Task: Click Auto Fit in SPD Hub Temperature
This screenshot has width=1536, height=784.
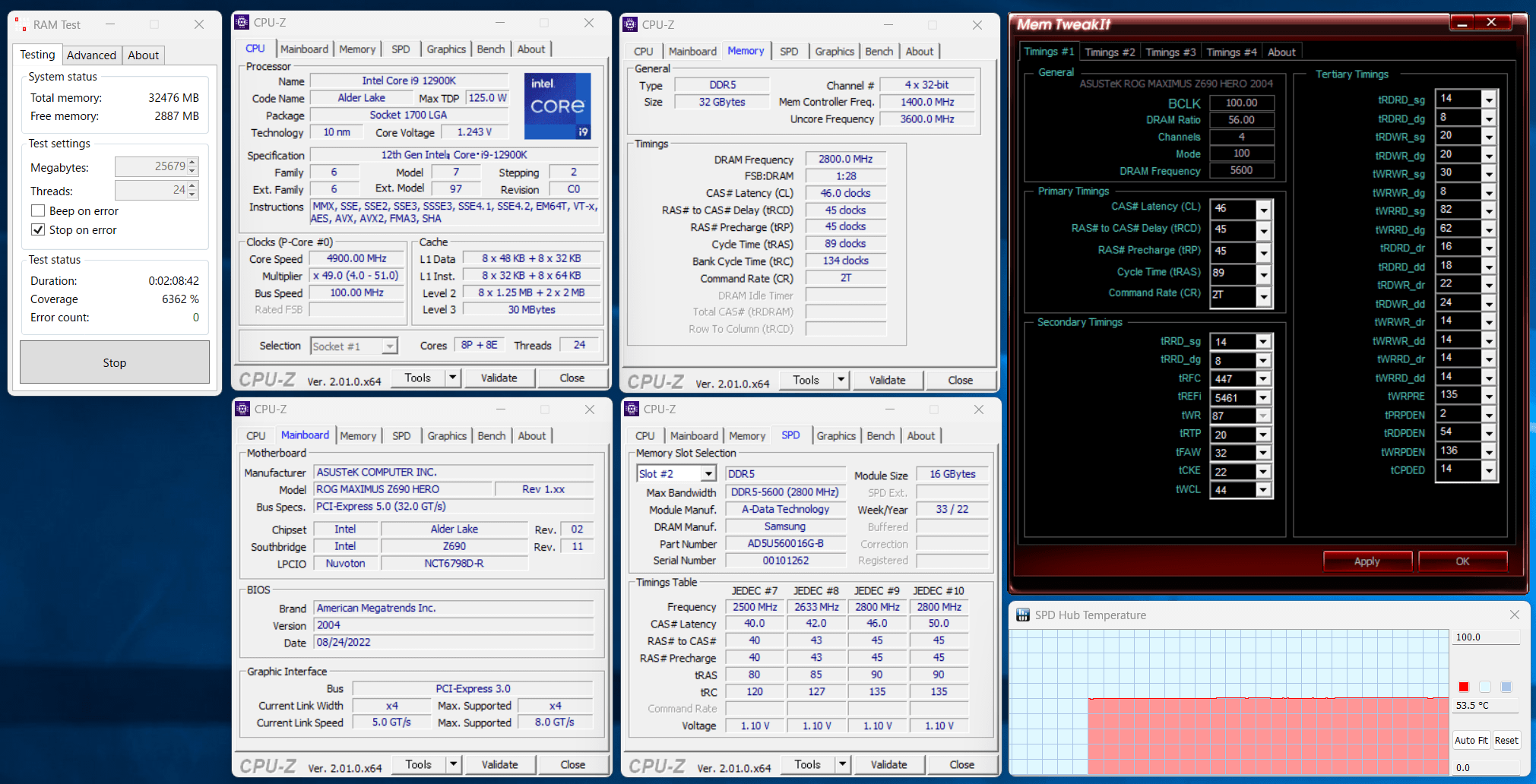Action: (1471, 740)
